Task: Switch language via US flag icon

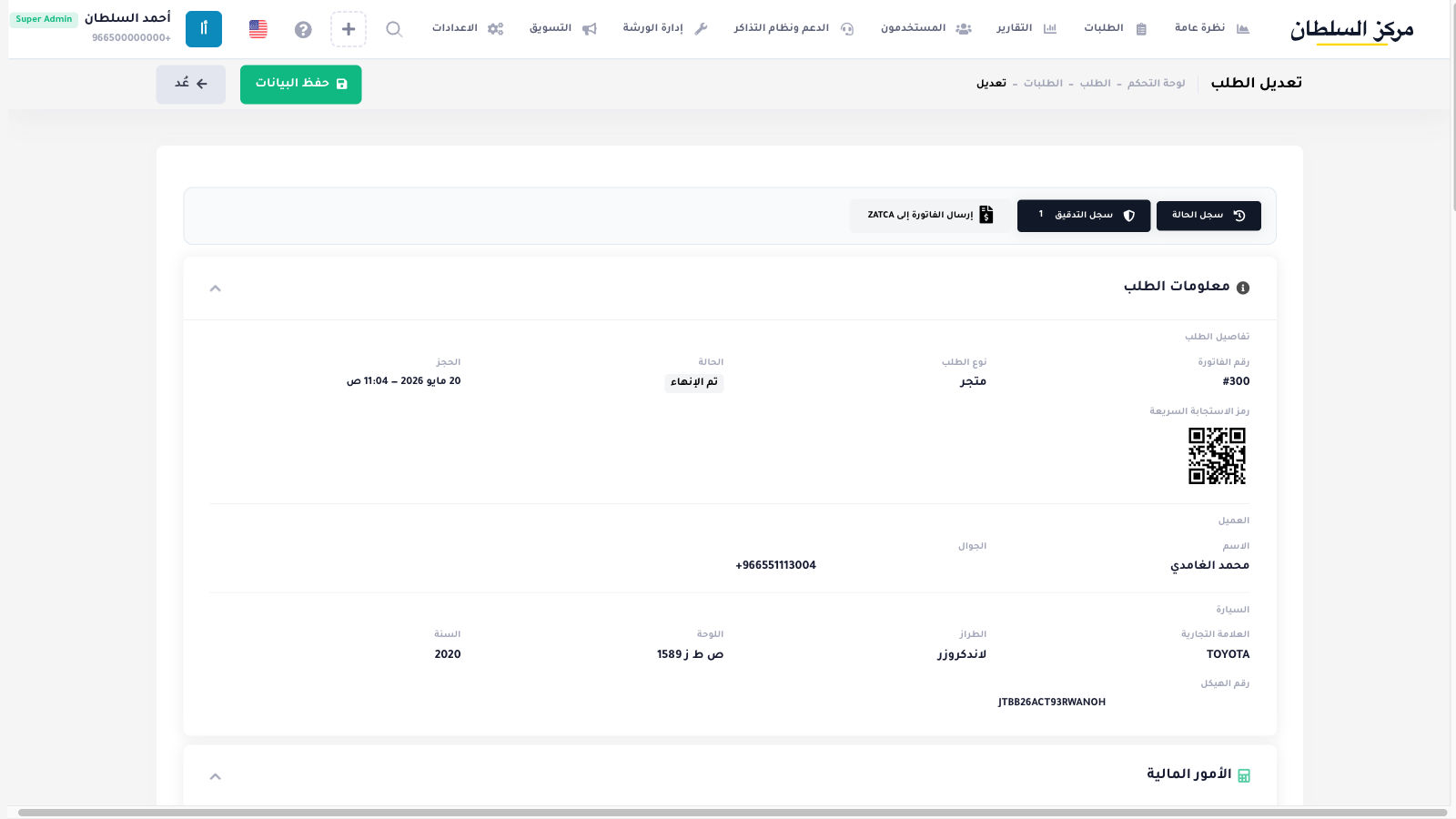Action: pos(258,29)
